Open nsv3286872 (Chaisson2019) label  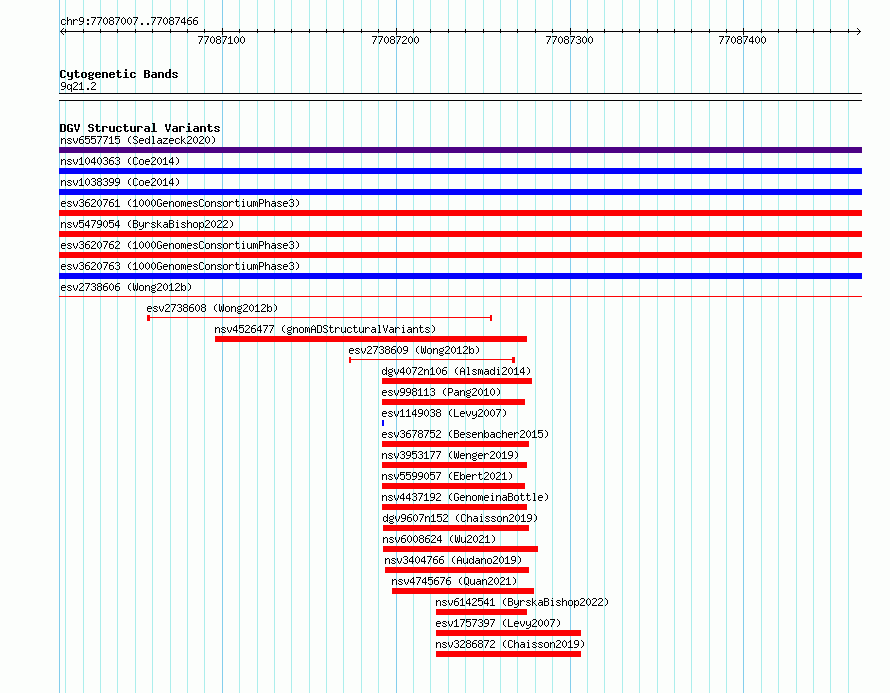tap(510, 644)
